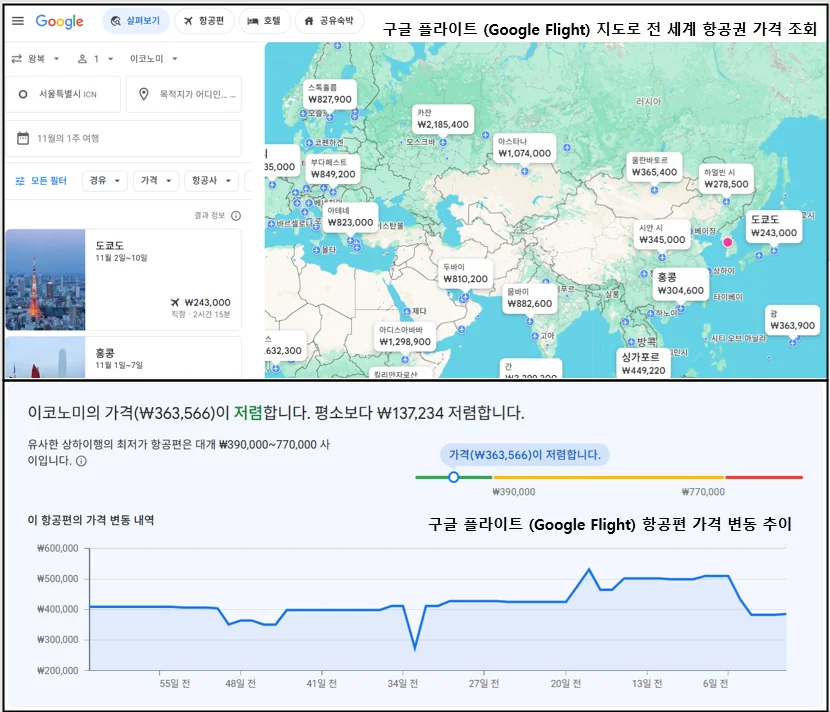This screenshot has width=830, height=712.
Task: Switch to the 공유숙박 vacation rentals tab
Action: point(329,21)
